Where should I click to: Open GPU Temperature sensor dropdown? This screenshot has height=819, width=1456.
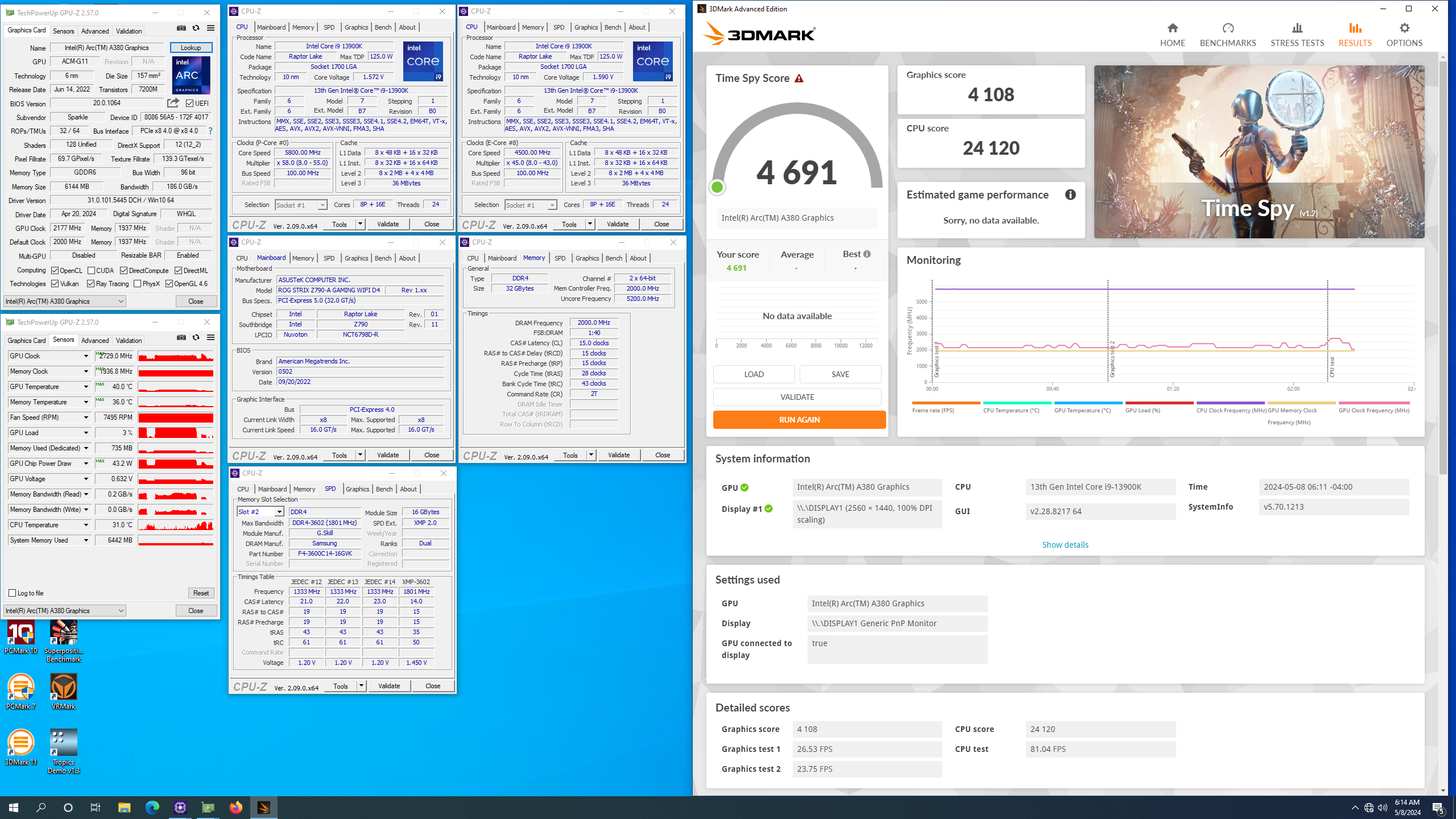(86, 387)
